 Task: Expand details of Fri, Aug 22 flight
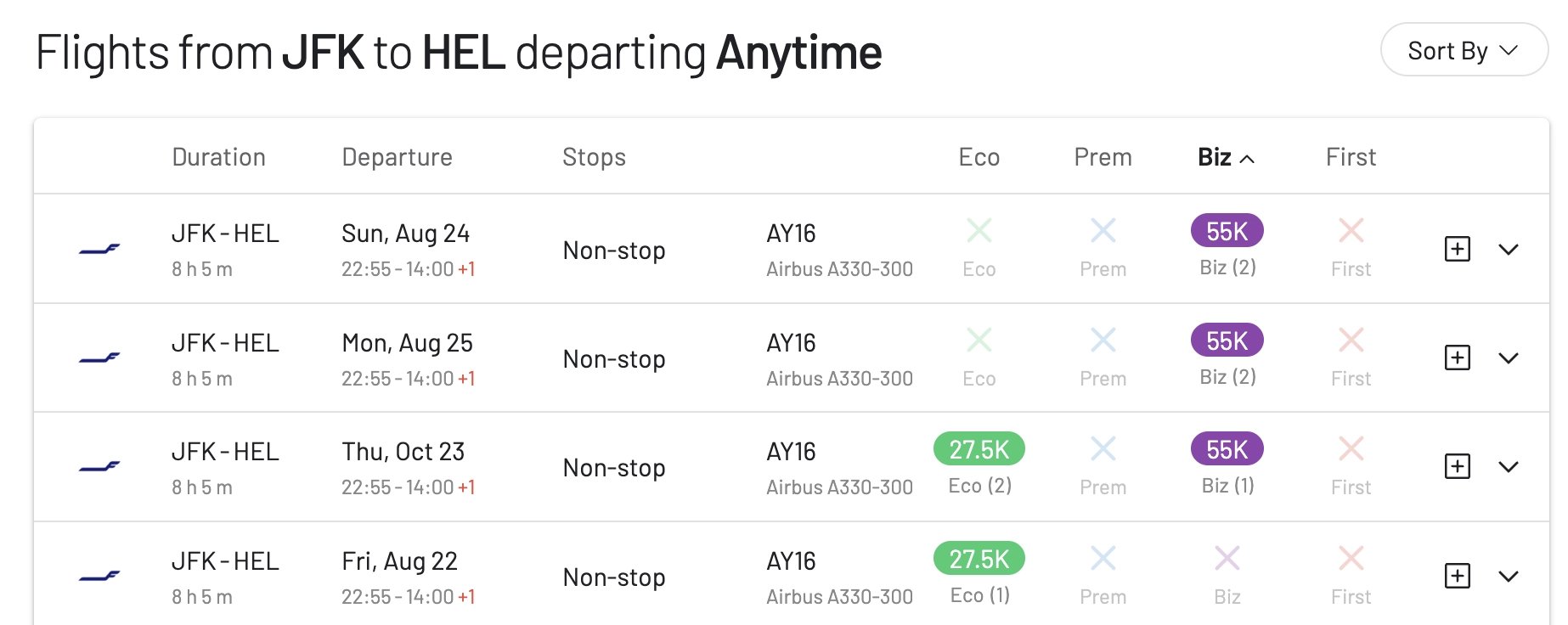1508,576
